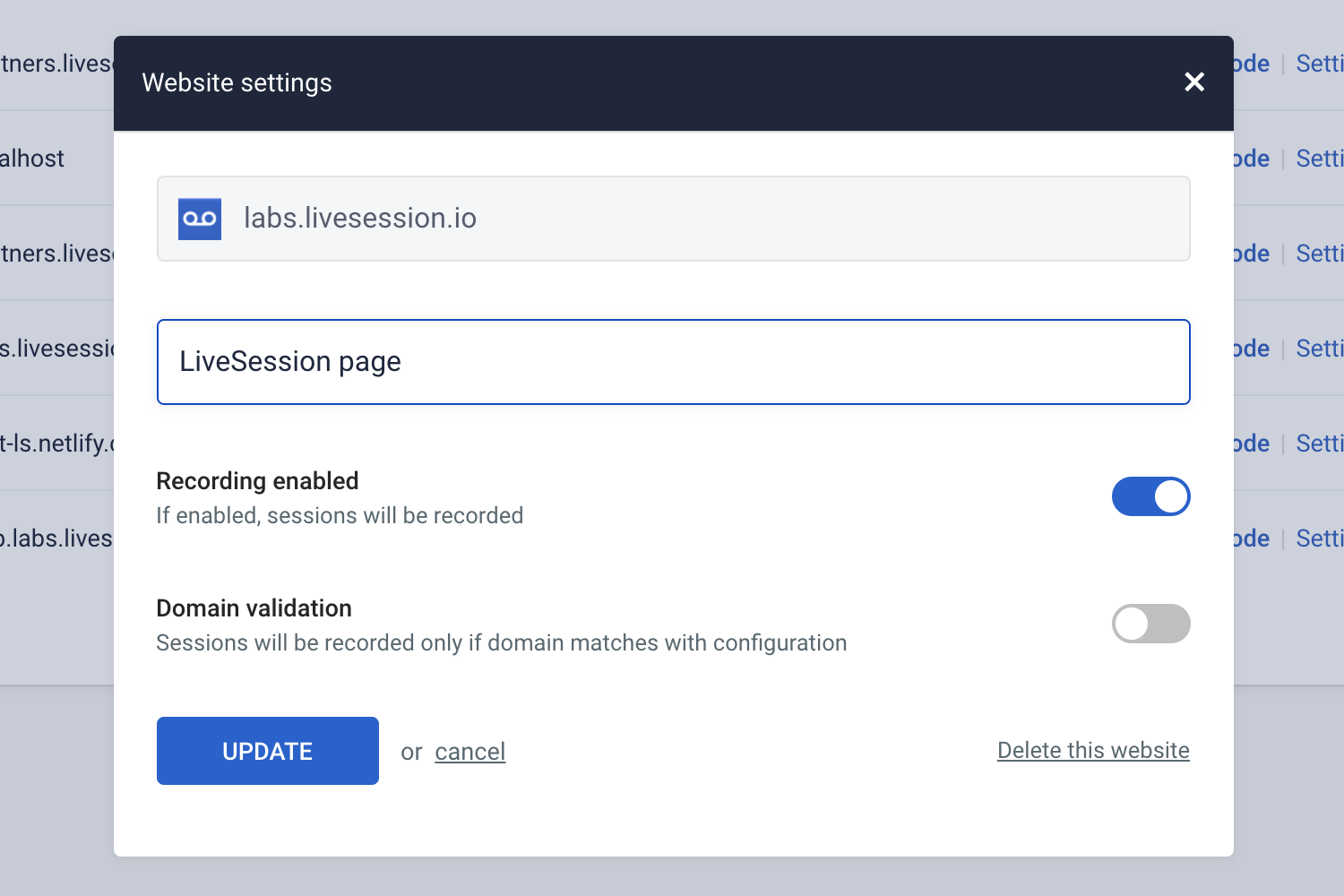Click the Domain validation label text

click(254, 608)
